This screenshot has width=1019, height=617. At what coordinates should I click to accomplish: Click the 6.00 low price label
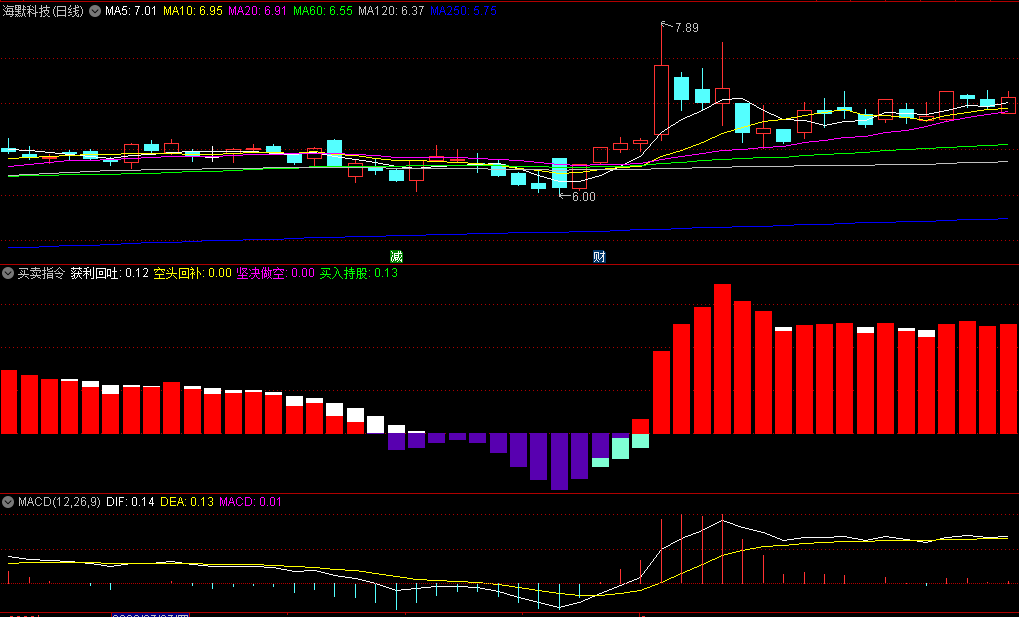584,197
